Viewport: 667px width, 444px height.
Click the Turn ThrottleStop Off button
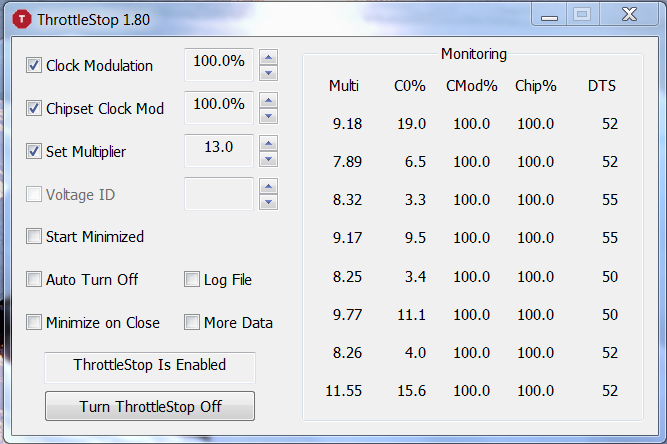click(x=150, y=406)
